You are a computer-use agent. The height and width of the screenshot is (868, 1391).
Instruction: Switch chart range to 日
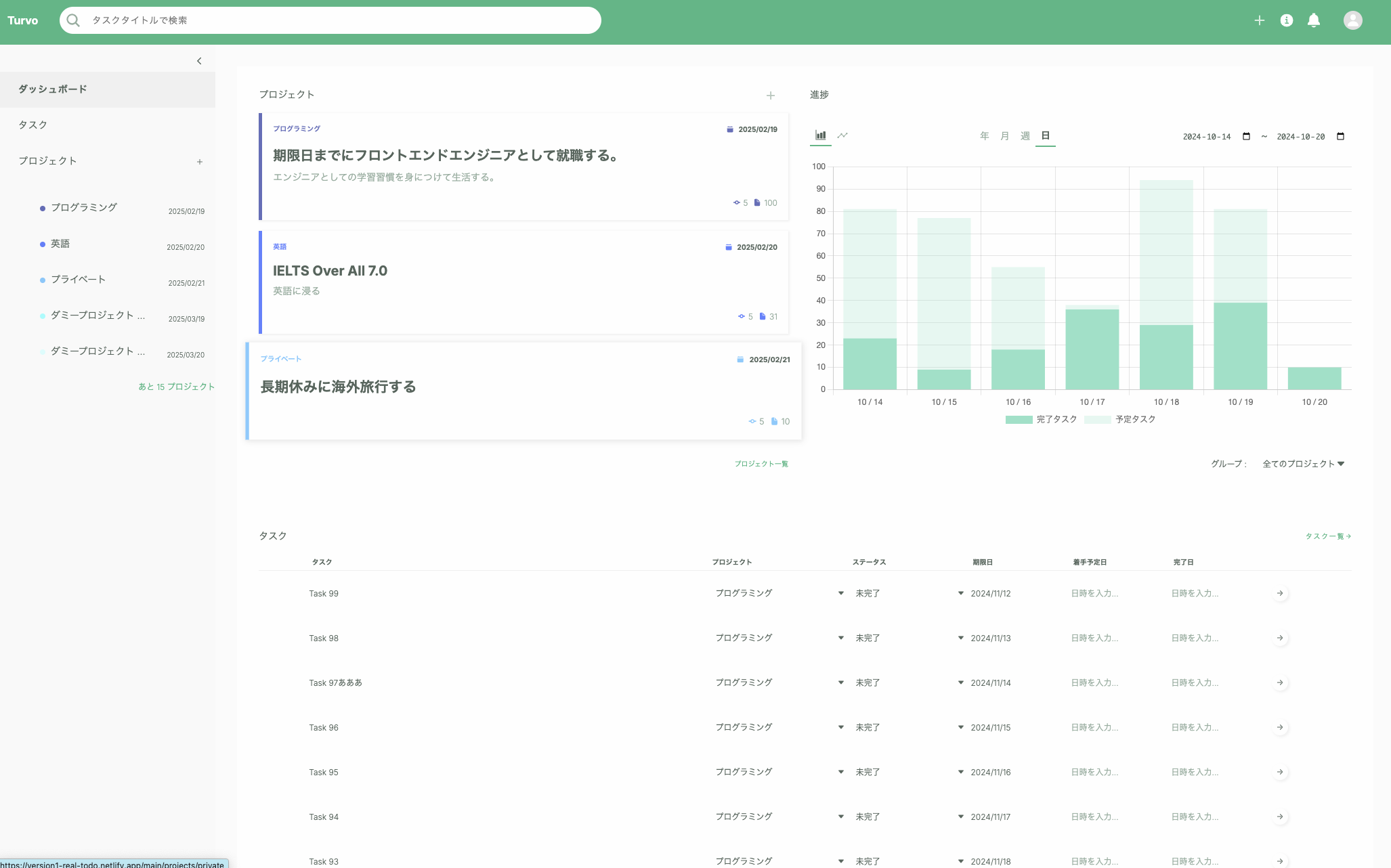pyautogui.click(x=1046, y=136)
